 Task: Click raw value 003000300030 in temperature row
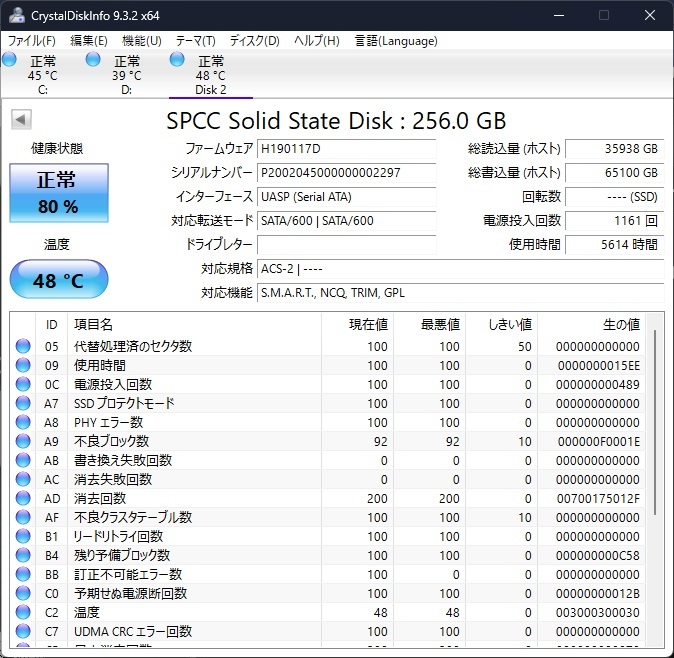(x=597, y=612)
